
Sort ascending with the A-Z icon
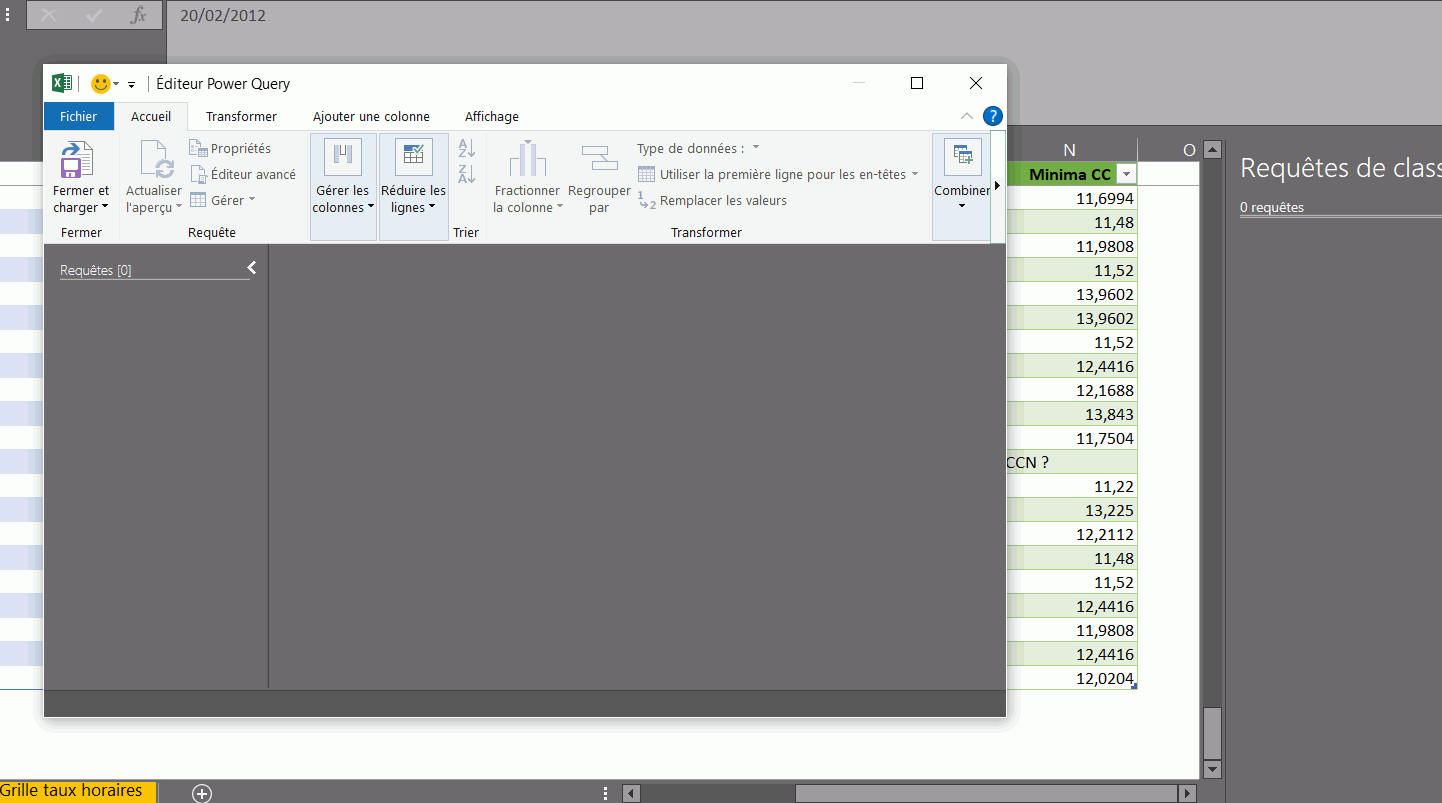[466, 149]
